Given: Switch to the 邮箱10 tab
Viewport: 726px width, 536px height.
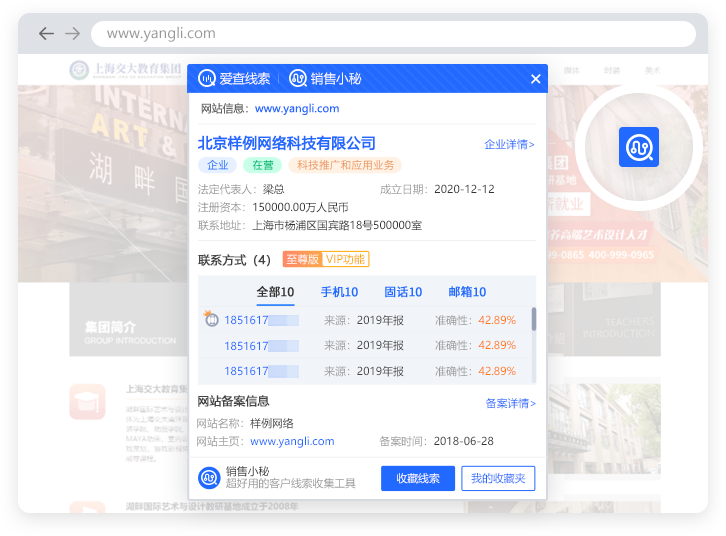Looking at the screenshot, I should click(467, 292).
